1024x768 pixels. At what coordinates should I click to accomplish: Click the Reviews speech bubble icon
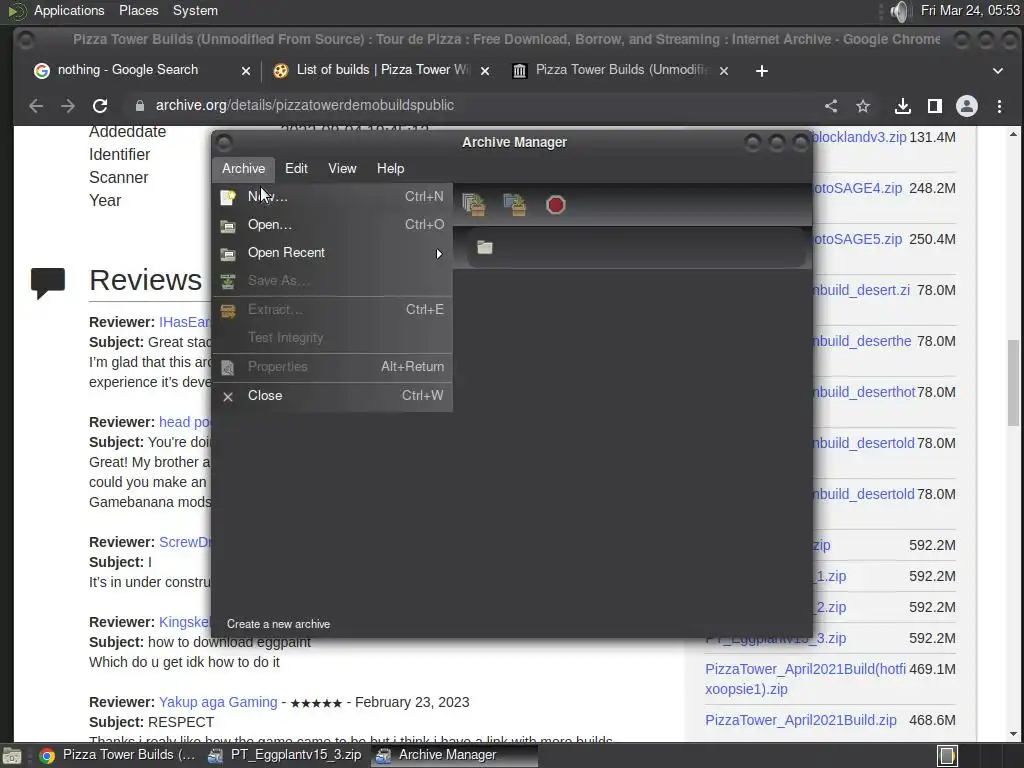pos(48,283)
